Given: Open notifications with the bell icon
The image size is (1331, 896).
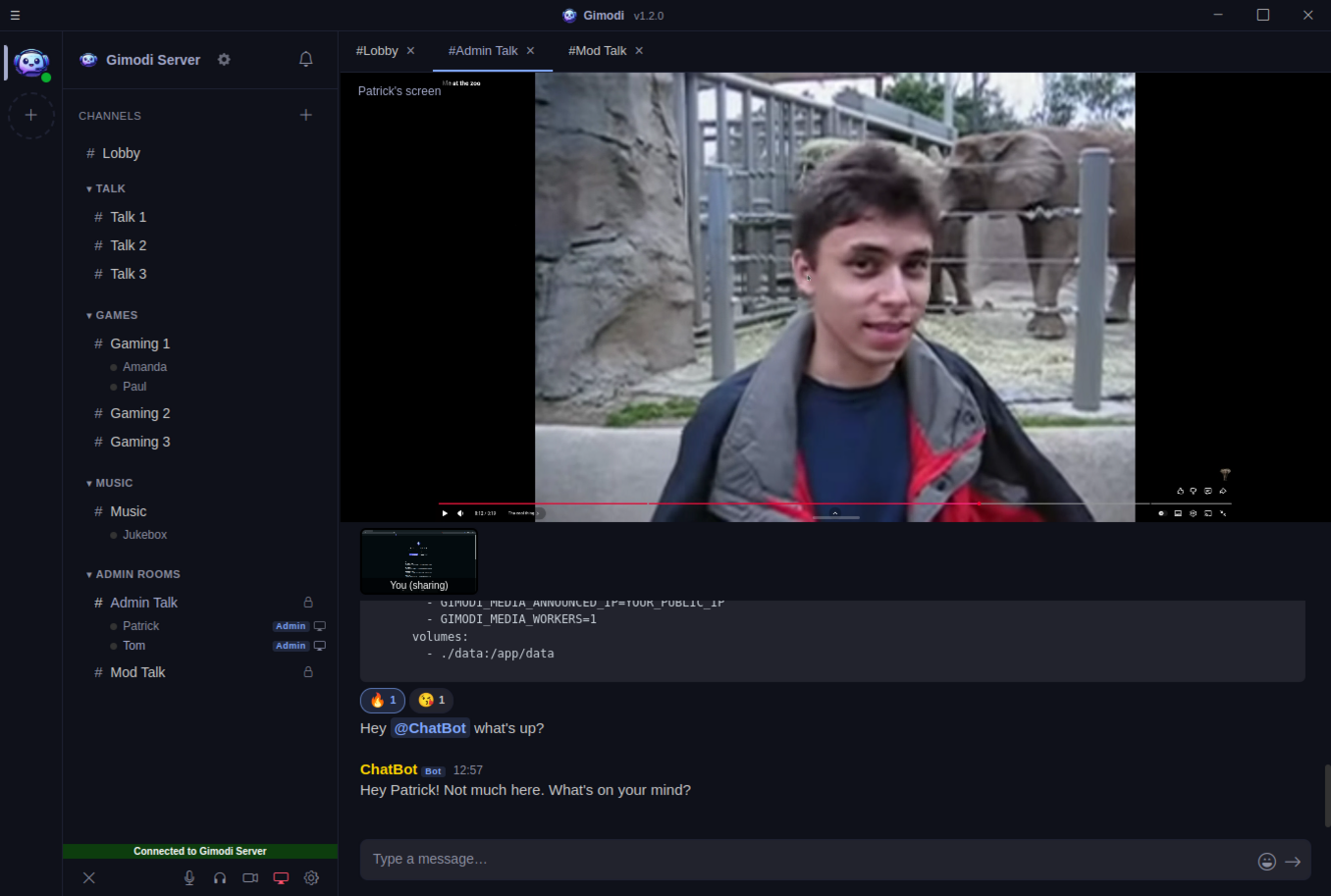Looking at the screenshot, I should point(305,59).
